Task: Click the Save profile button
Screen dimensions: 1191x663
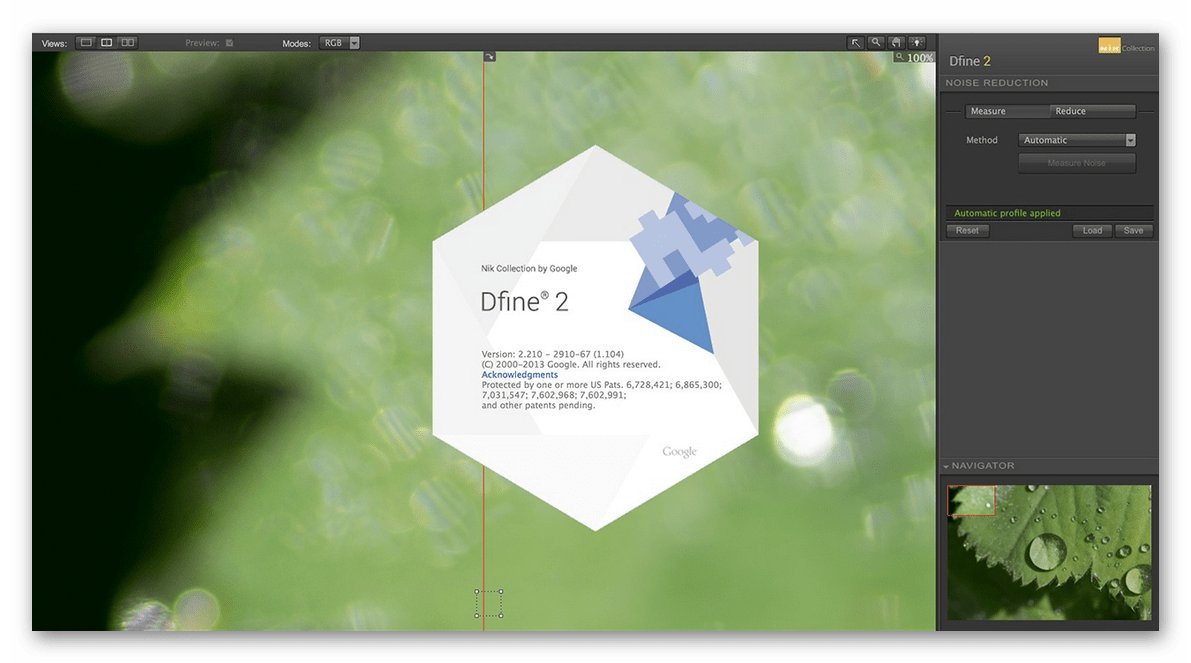Action: click(1133, 231)
